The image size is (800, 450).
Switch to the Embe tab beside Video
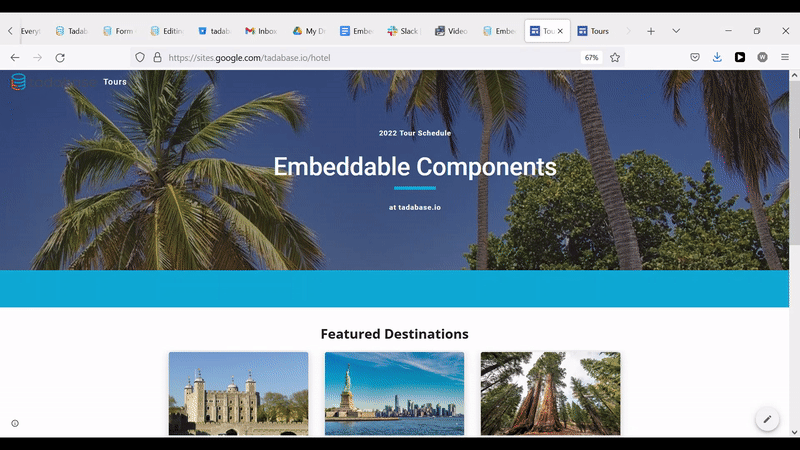pyautogui.click(x=499, y=31)
